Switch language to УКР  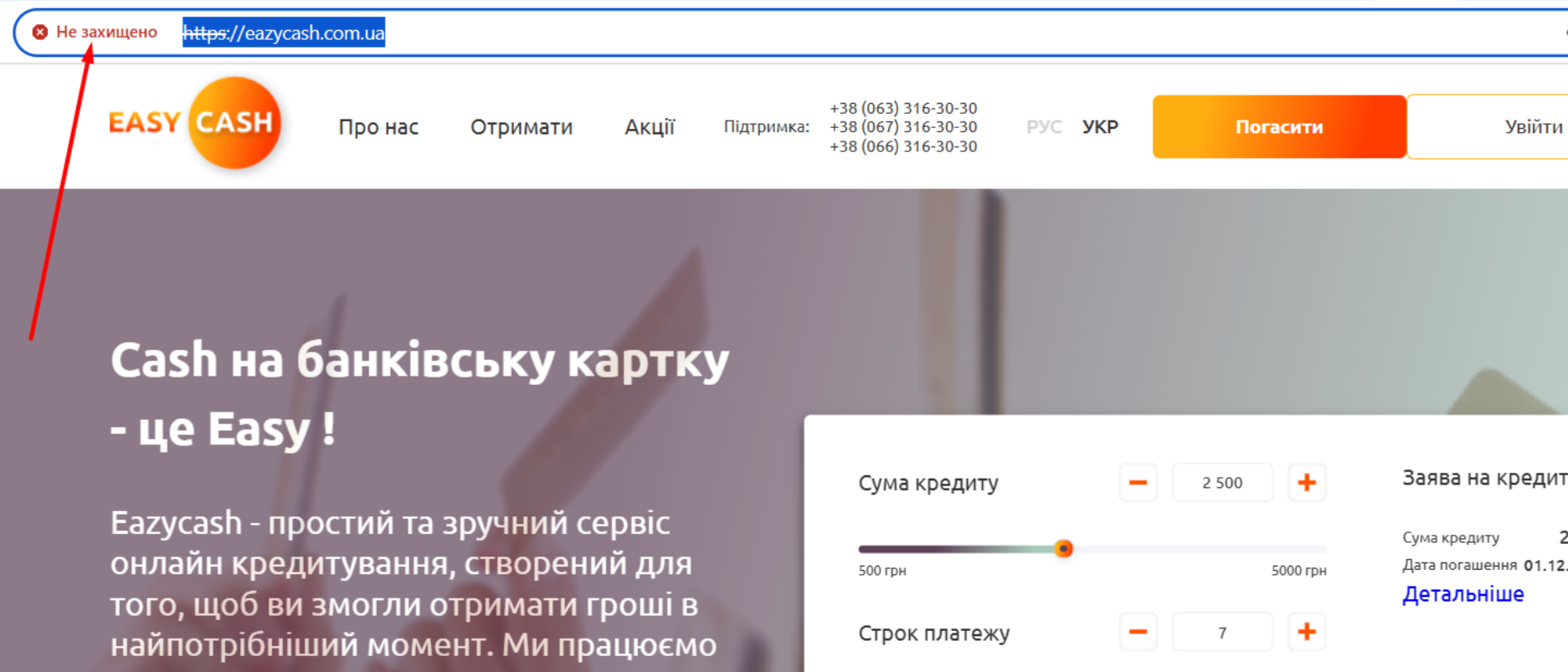tap(1100, 127)
